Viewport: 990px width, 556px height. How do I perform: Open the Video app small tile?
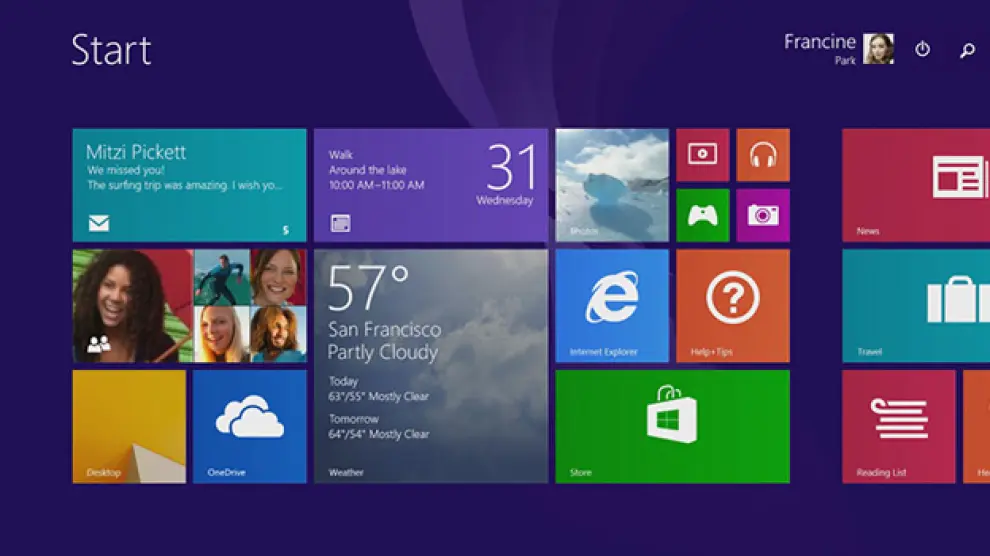pos(702,155)
